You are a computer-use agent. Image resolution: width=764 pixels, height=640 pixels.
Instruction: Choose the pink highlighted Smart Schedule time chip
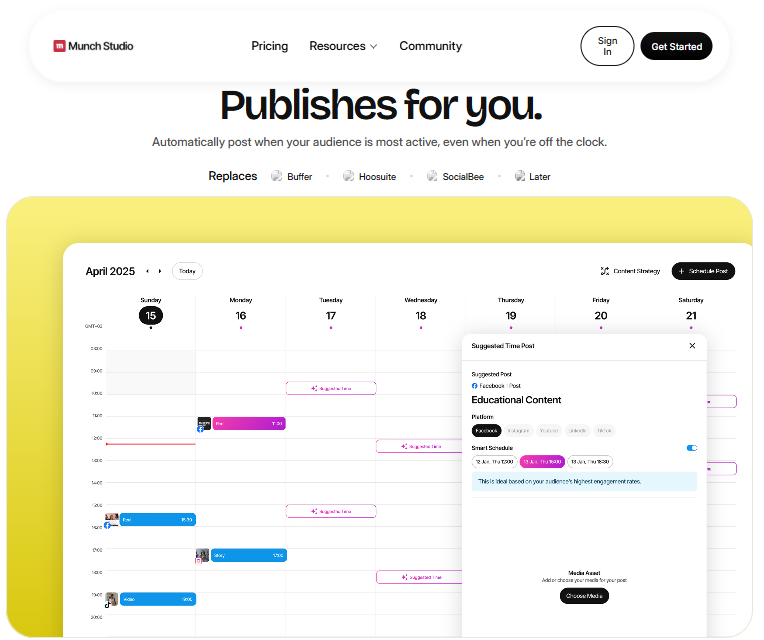tap(542, 462)
